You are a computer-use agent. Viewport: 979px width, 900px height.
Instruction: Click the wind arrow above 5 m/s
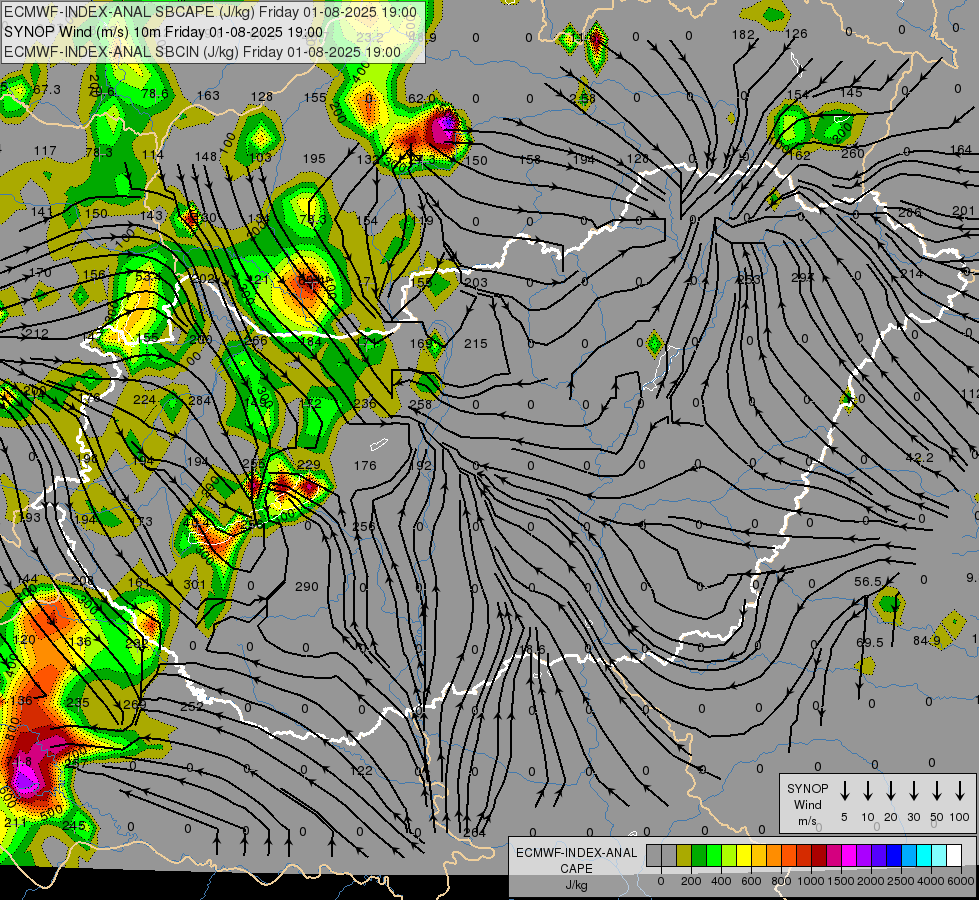[844, 791]
